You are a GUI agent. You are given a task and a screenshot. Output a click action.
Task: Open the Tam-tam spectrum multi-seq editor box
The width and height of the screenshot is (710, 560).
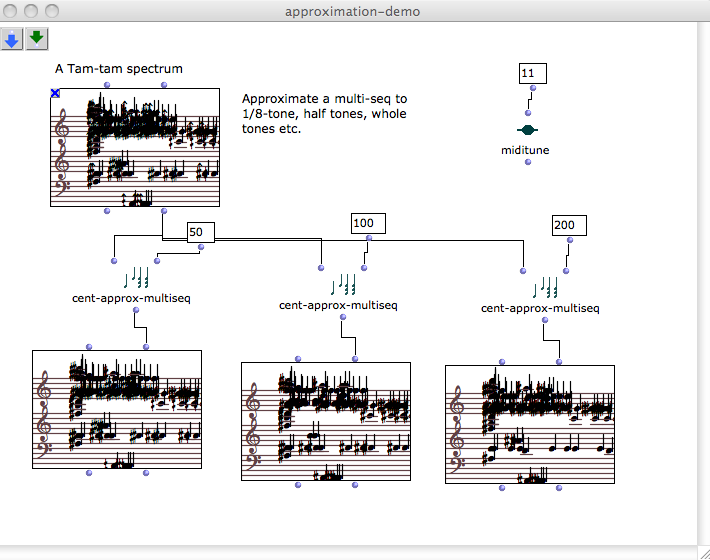click(135, 147)
